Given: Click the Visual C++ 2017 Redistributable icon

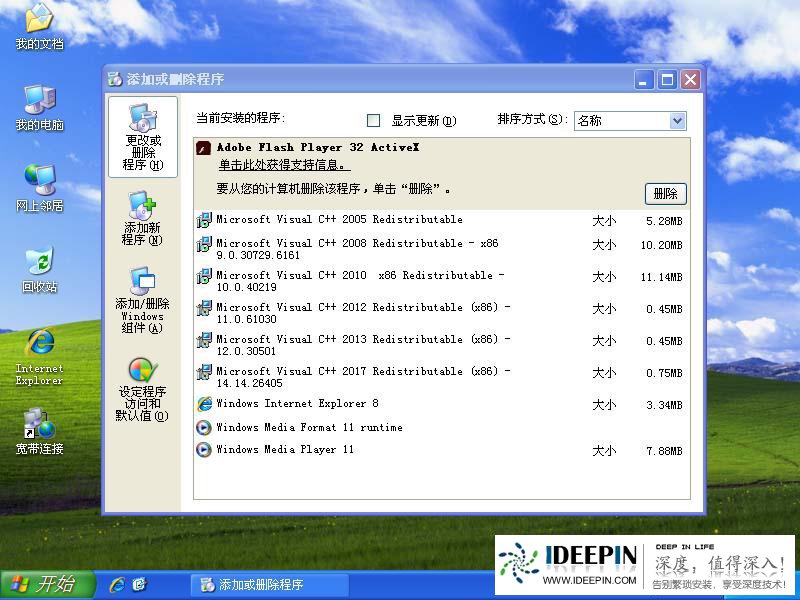Looking at the screenshot, I should pos(204,373).
